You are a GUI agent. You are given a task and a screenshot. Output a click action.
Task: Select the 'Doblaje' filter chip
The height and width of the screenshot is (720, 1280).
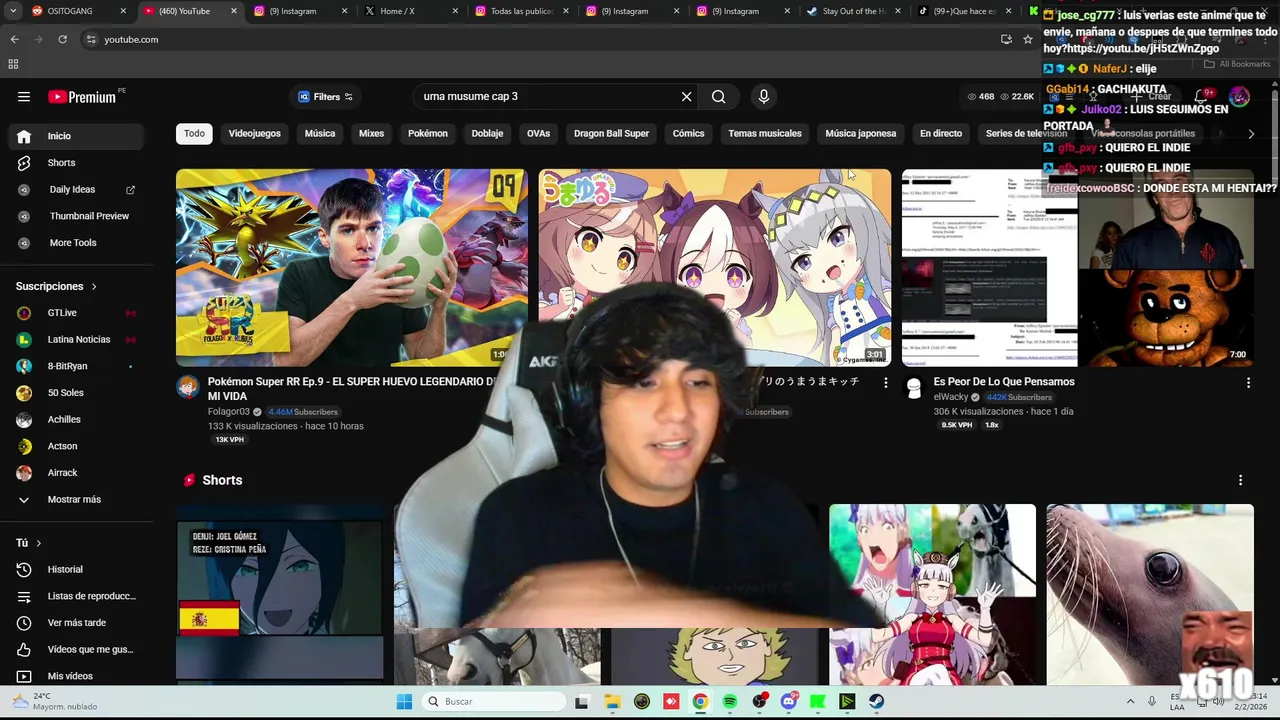click(x=488, y=134)
